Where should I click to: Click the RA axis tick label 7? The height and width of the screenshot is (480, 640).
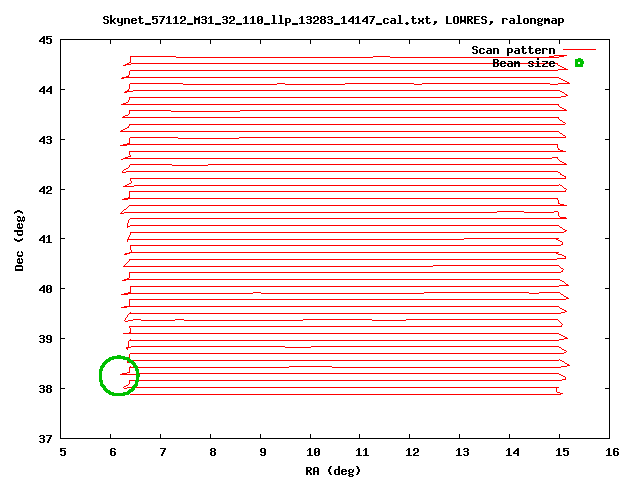click(x=163, y=452)
